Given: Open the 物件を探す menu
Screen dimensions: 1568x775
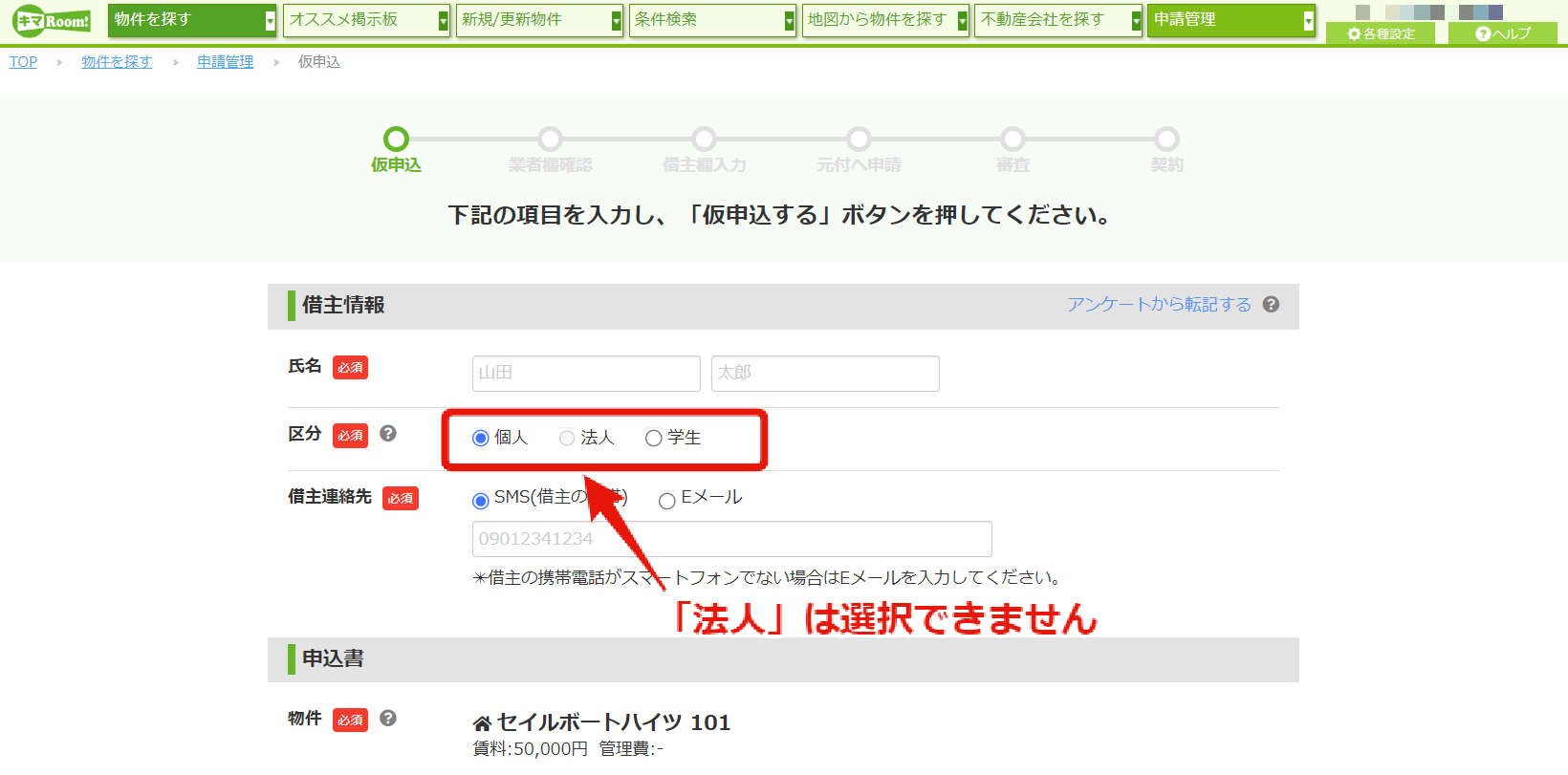Looking at the screenshot, I should pos(192,20).
